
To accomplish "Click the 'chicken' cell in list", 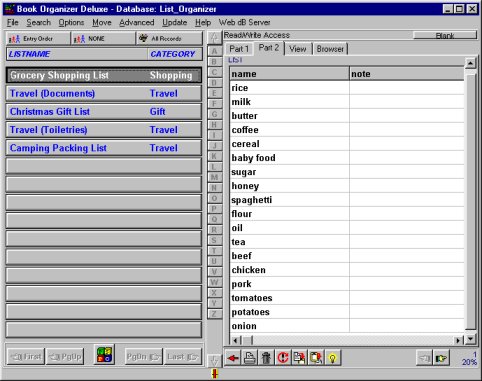I will pyautogui.click(x=289, y=270).
